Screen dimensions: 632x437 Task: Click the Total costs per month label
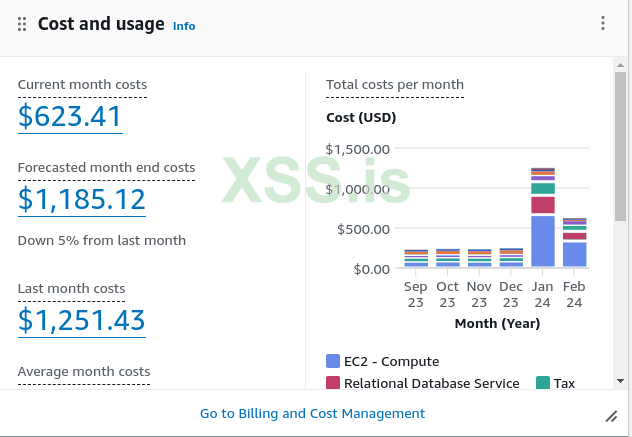point(394,84)
